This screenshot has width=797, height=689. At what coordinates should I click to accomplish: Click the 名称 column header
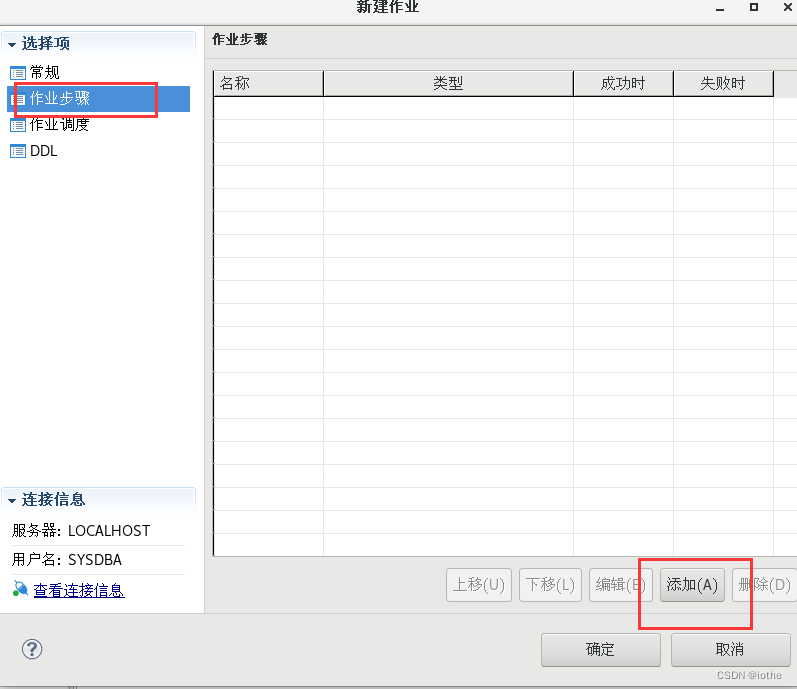coord(268,83)
